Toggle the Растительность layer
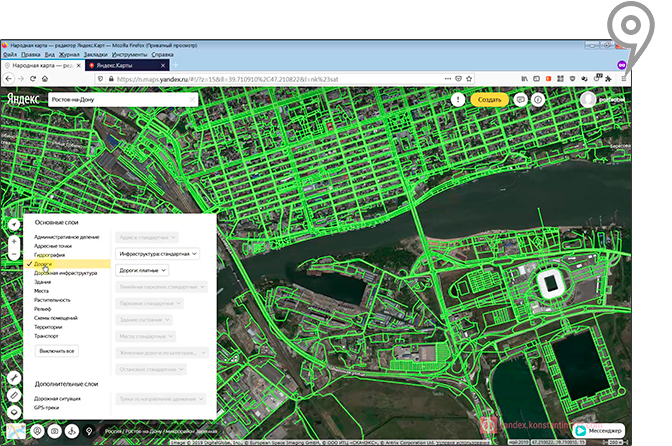Image resolution: width=672 pixels, height=446 pixels. click(52, 300)
